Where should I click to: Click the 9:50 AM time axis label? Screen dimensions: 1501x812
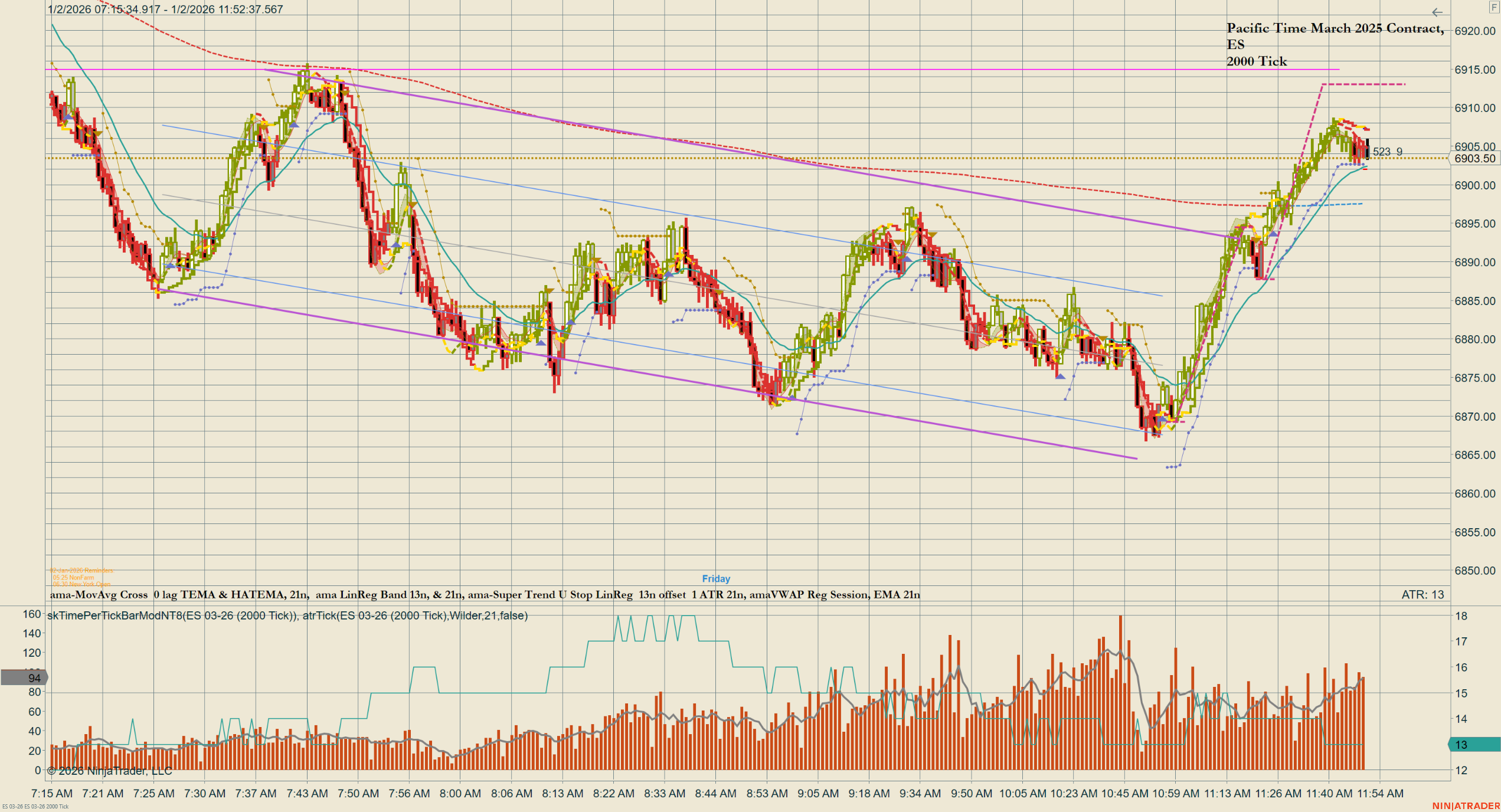pos(972,794)
